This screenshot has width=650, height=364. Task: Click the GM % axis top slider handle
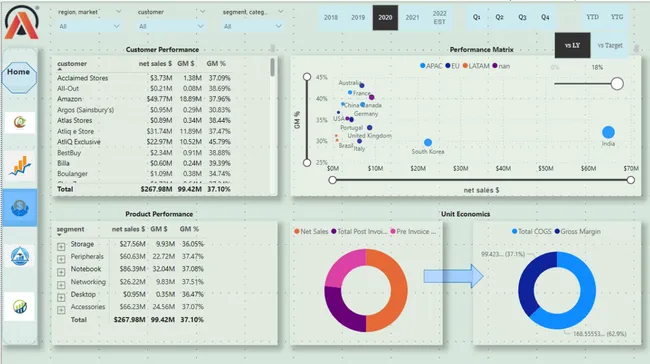(307, 77)
